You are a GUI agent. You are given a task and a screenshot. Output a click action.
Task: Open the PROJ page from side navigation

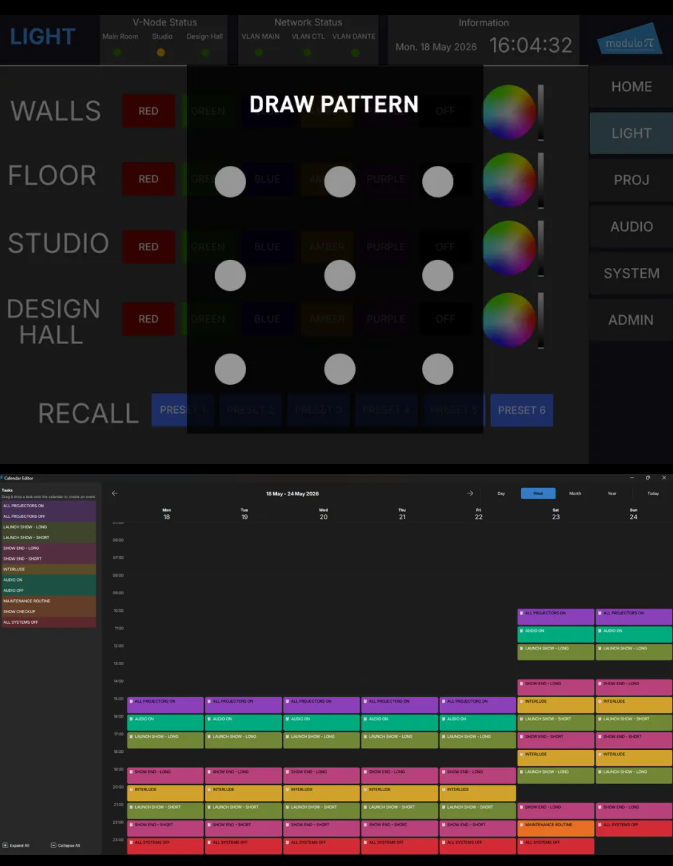coord(631,180)
